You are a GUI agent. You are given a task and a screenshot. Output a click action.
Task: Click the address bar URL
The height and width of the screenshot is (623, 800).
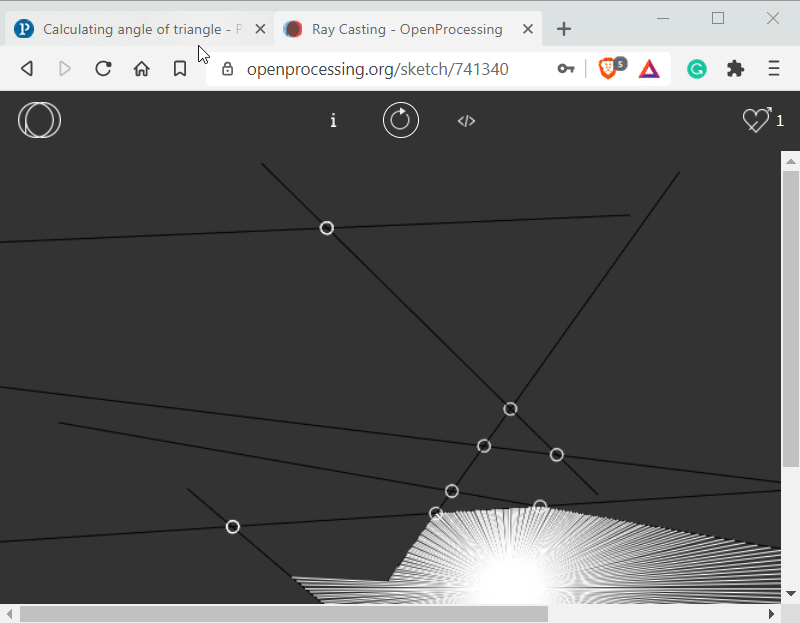pyautogui.click(x=378, y=69)
